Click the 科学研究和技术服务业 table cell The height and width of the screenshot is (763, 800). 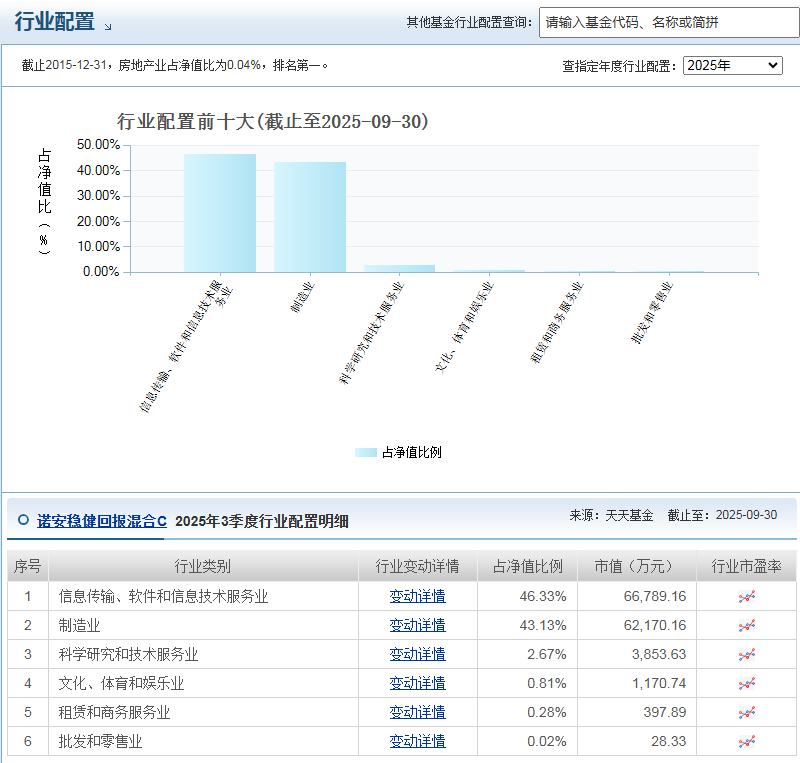[x=203, y=654]
